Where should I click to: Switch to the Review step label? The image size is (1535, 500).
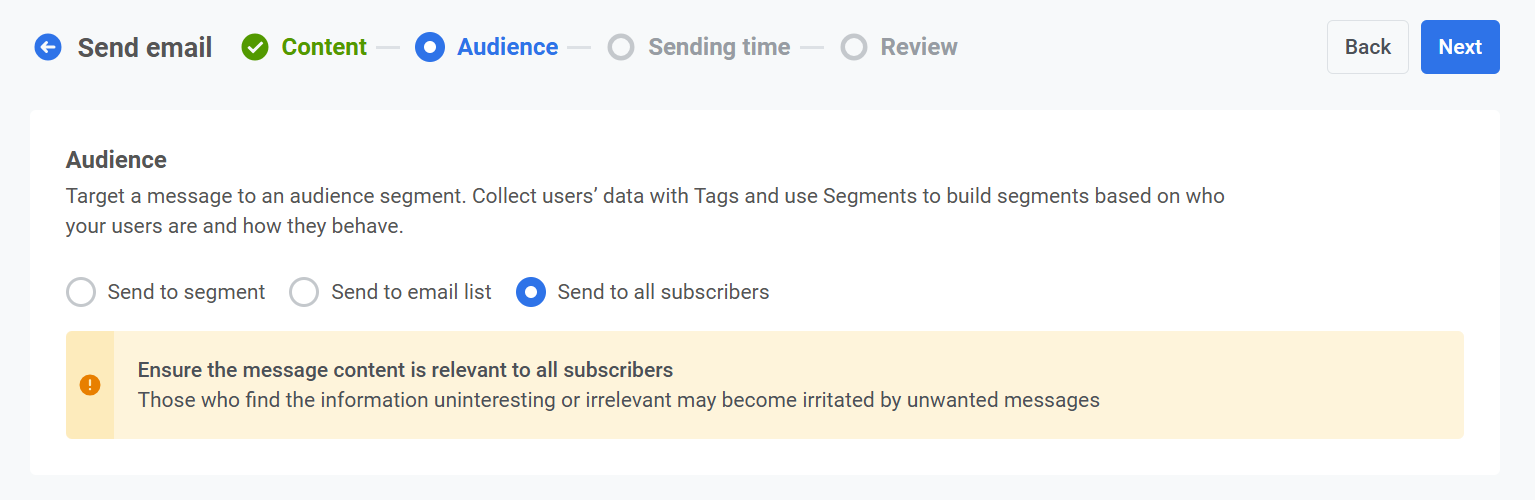tap(918, 47)
